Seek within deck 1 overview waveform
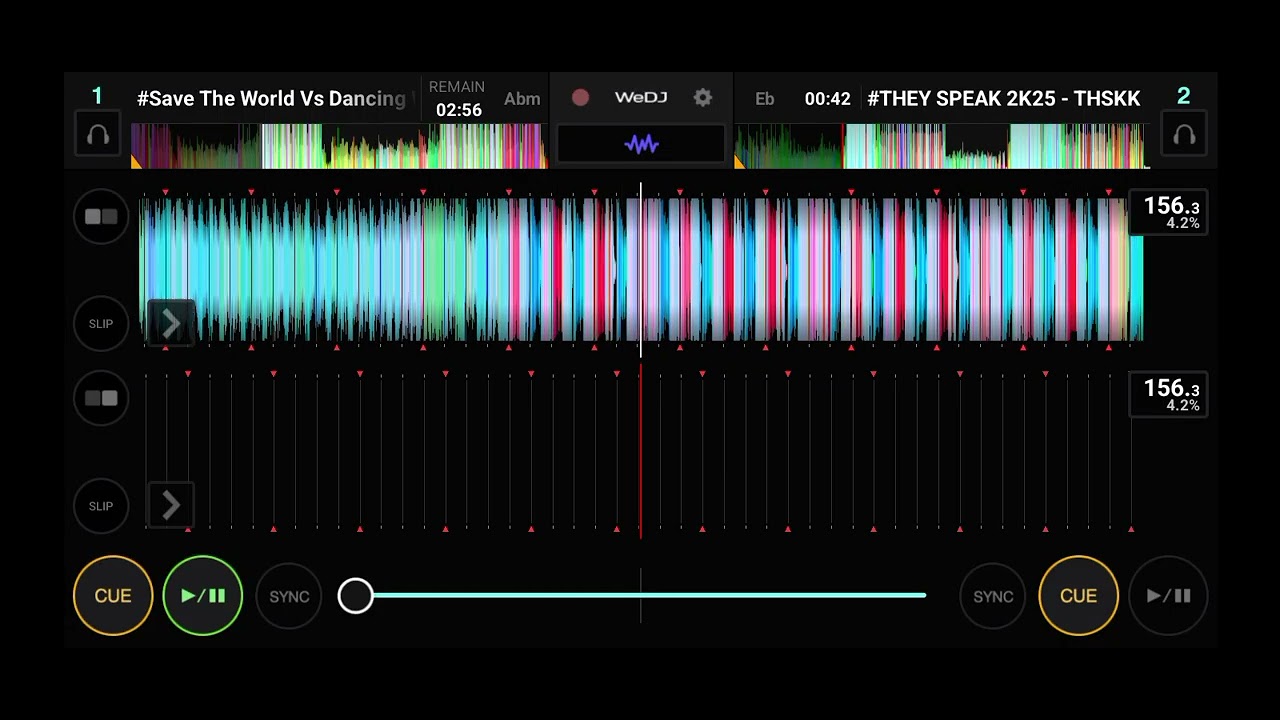Image resolution: width=1280 pixels, height=720 pixels. (338, 146)
